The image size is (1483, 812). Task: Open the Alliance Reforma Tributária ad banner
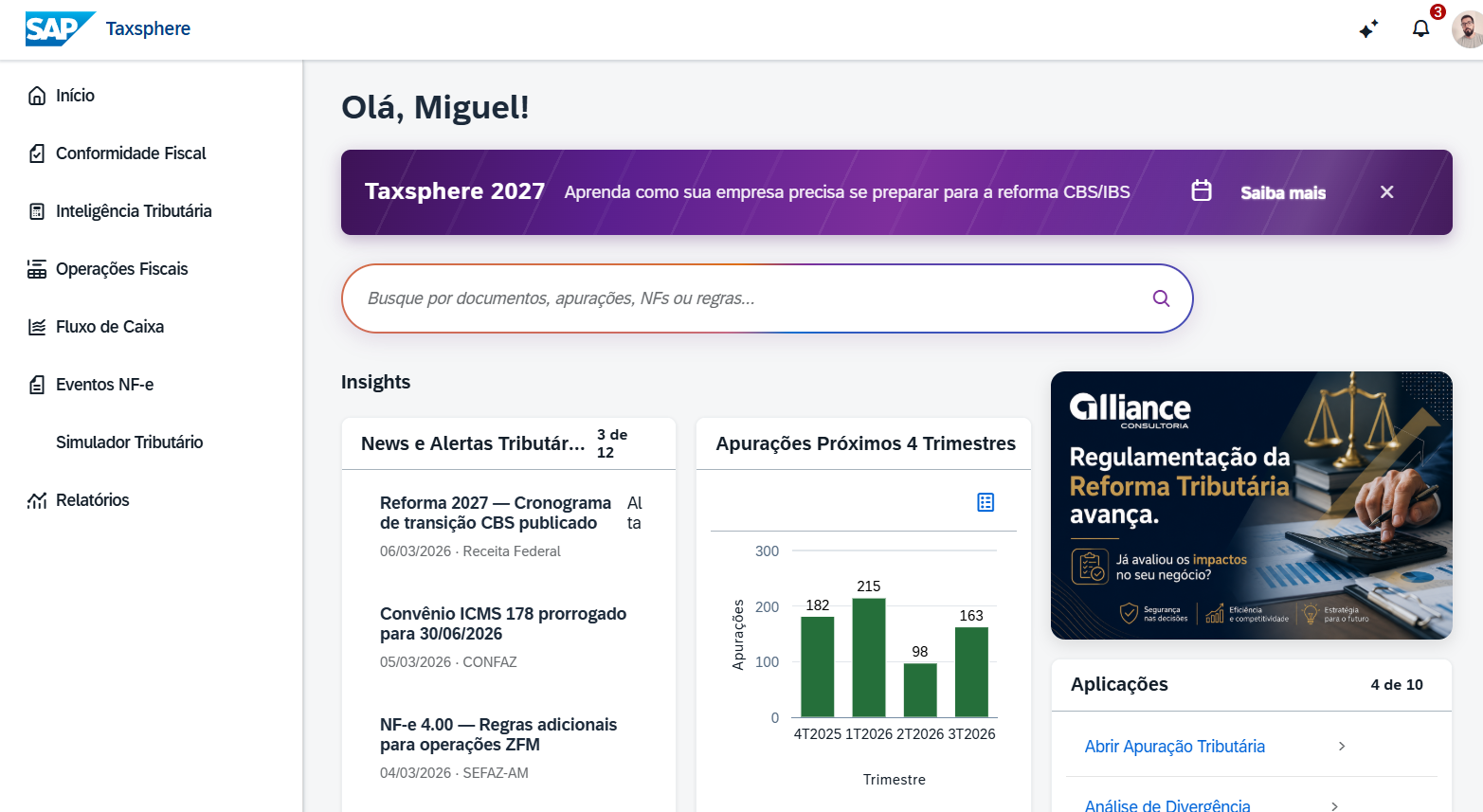point(1252,505)
